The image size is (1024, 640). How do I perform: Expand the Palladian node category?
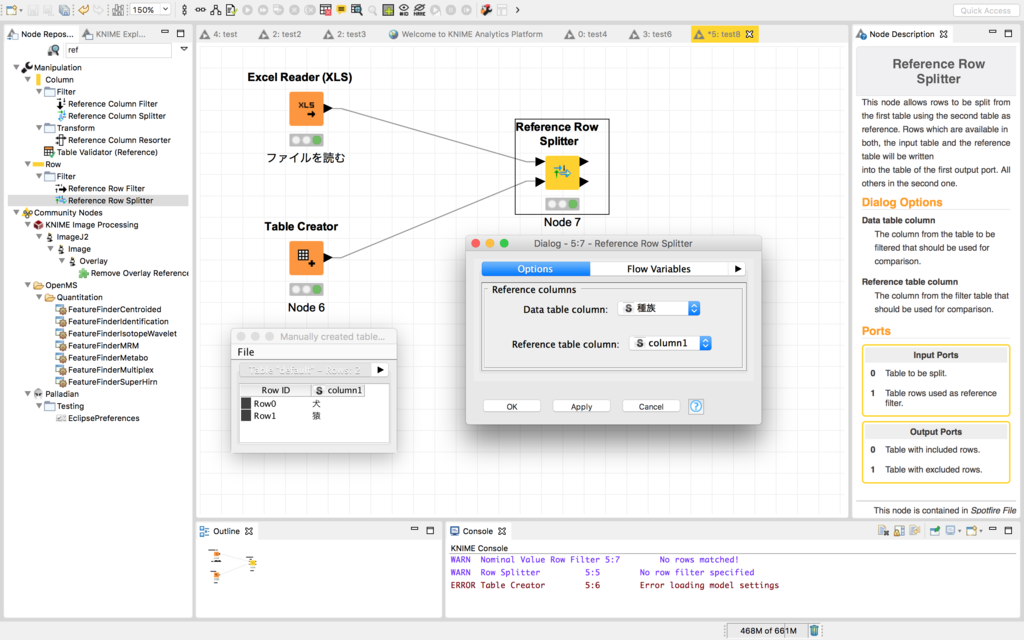(x=27, y=393)
